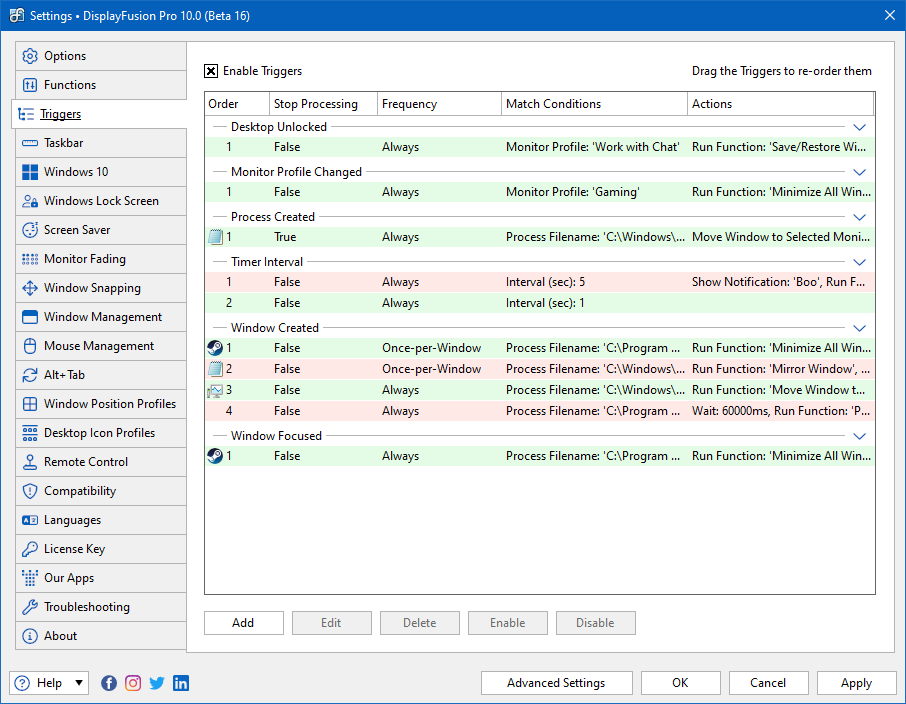Open the LinkedIn icon link

coord(181,683)
